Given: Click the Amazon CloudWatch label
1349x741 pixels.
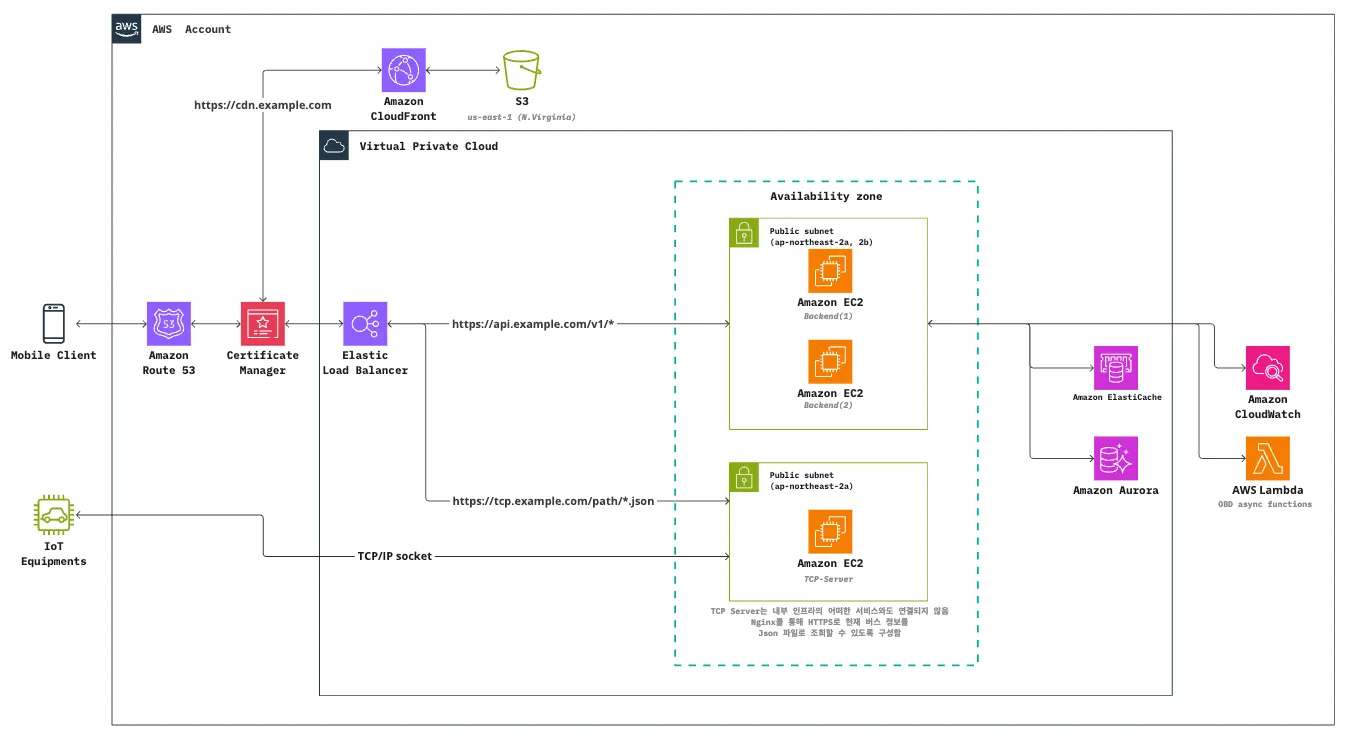Looking at the screenshot, I should [1267, 406].
